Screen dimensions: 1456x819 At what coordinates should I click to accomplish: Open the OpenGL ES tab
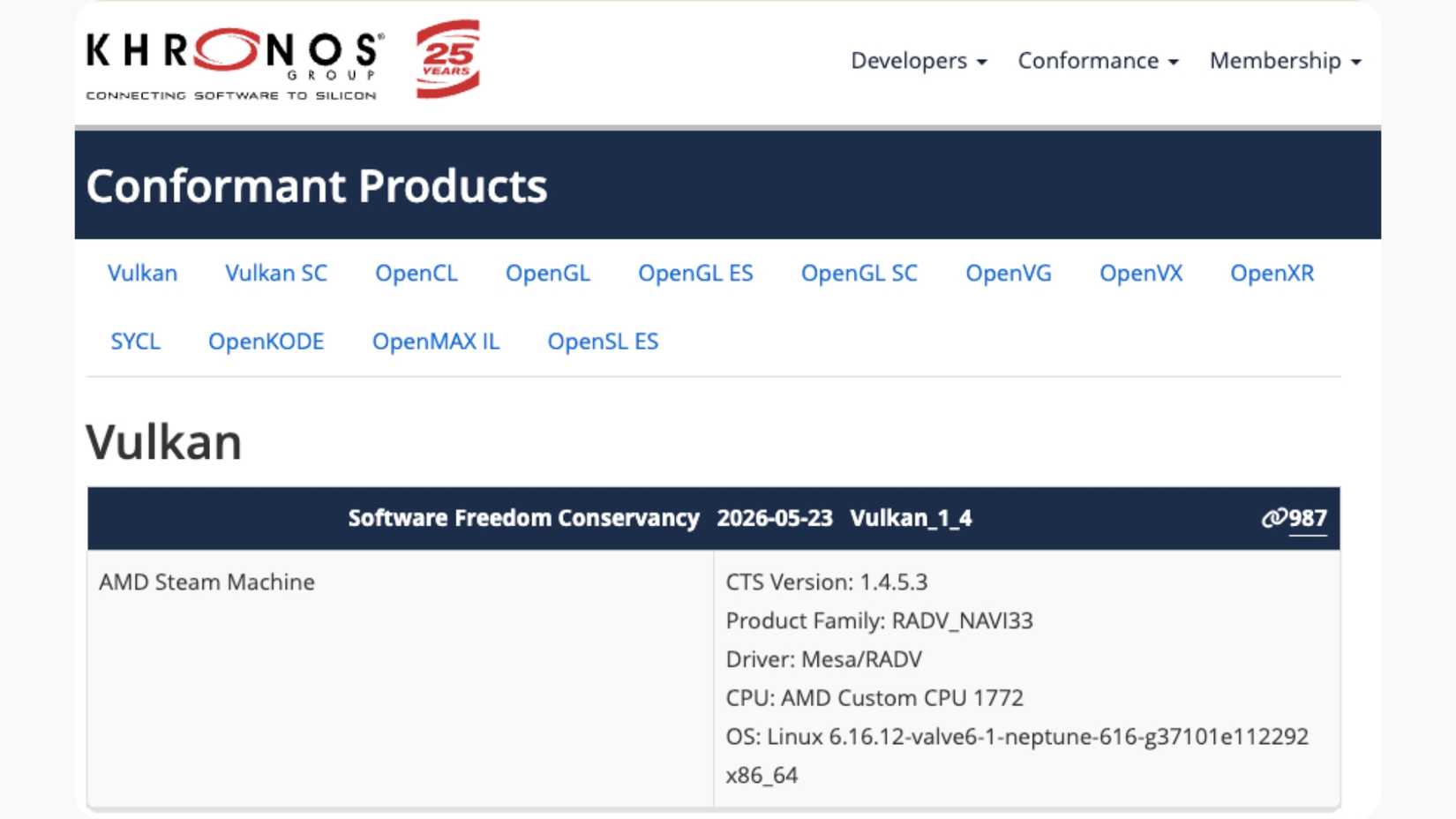point(695,274)
